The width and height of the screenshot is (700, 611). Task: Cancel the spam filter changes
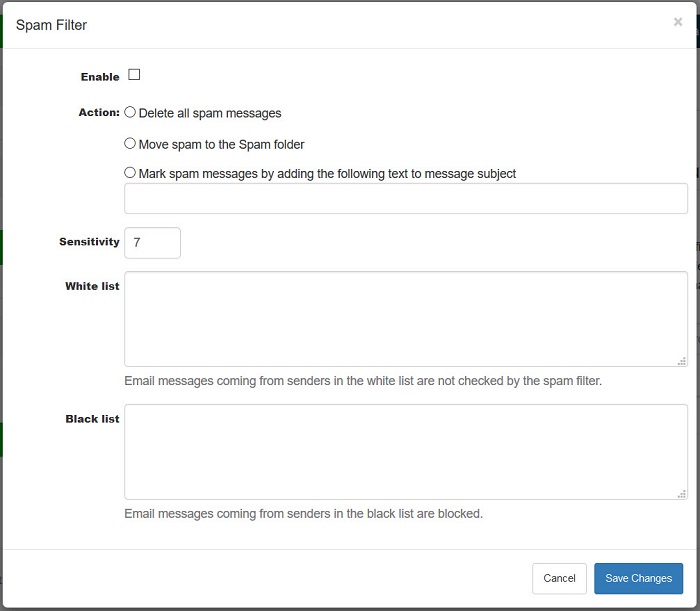(x=559, y=578)
